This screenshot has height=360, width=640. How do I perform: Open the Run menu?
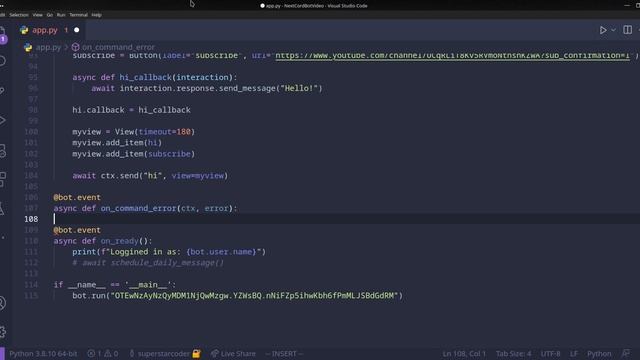(x=61, y=15)
